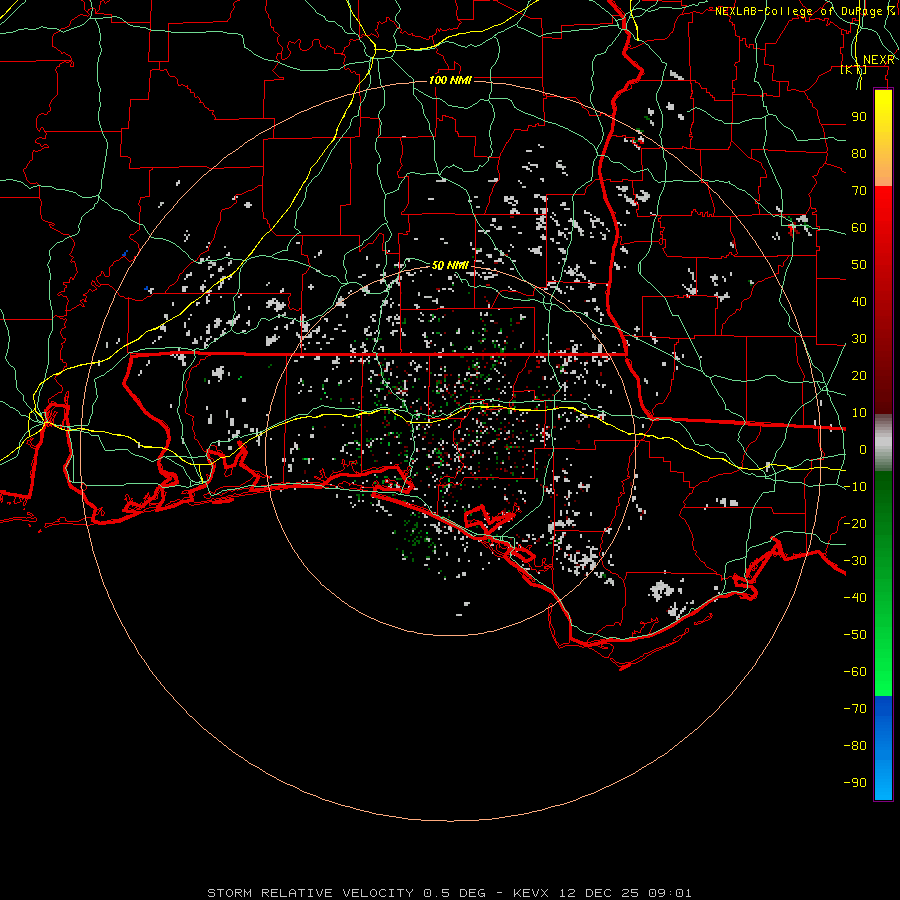Click the KT units label above the scale
Viewport: 900px width, 900px height.
click(x=854, y=69)
